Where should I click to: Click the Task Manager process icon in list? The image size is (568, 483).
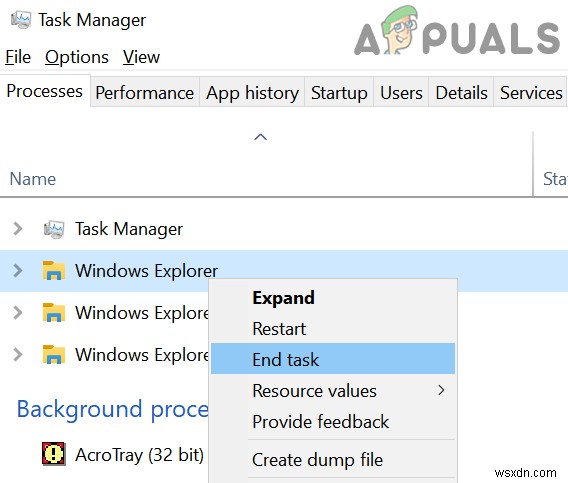(54, 229)
